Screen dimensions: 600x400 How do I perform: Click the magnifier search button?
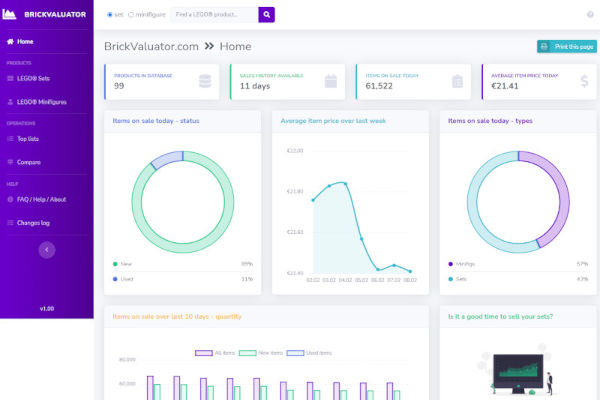pos(266,15)
